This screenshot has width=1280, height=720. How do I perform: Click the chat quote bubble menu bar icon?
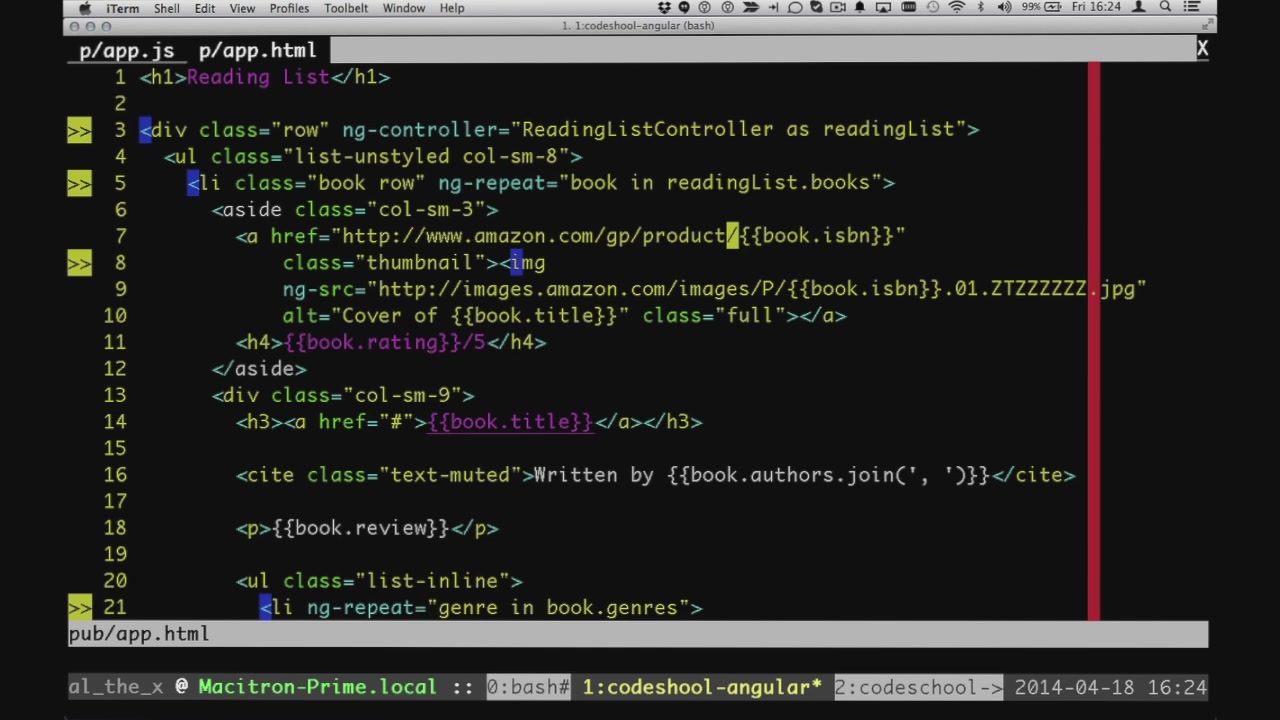pos(684,8)
